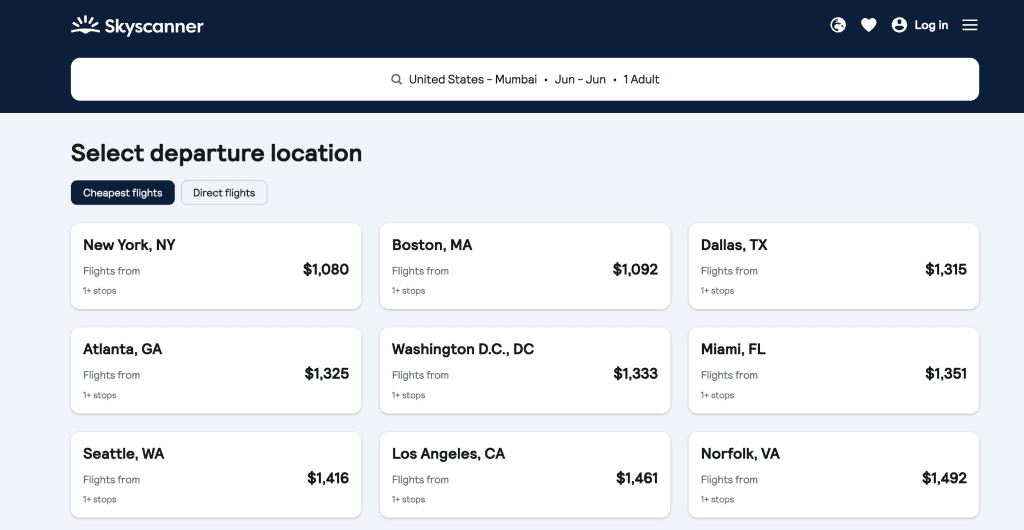Select the Norfolk, VA departure card

click(834, 474)
